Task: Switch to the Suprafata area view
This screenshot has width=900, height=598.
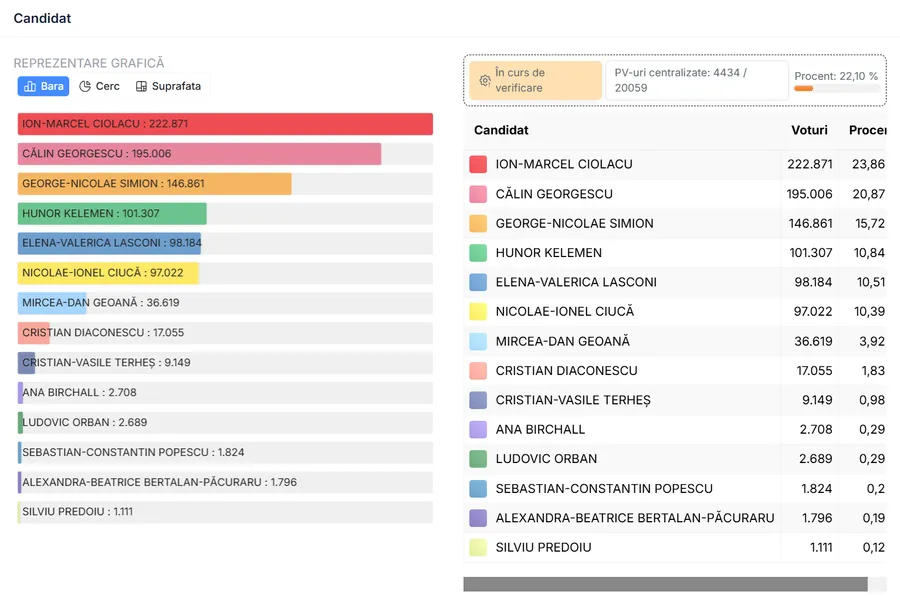Action: (168, 86)
